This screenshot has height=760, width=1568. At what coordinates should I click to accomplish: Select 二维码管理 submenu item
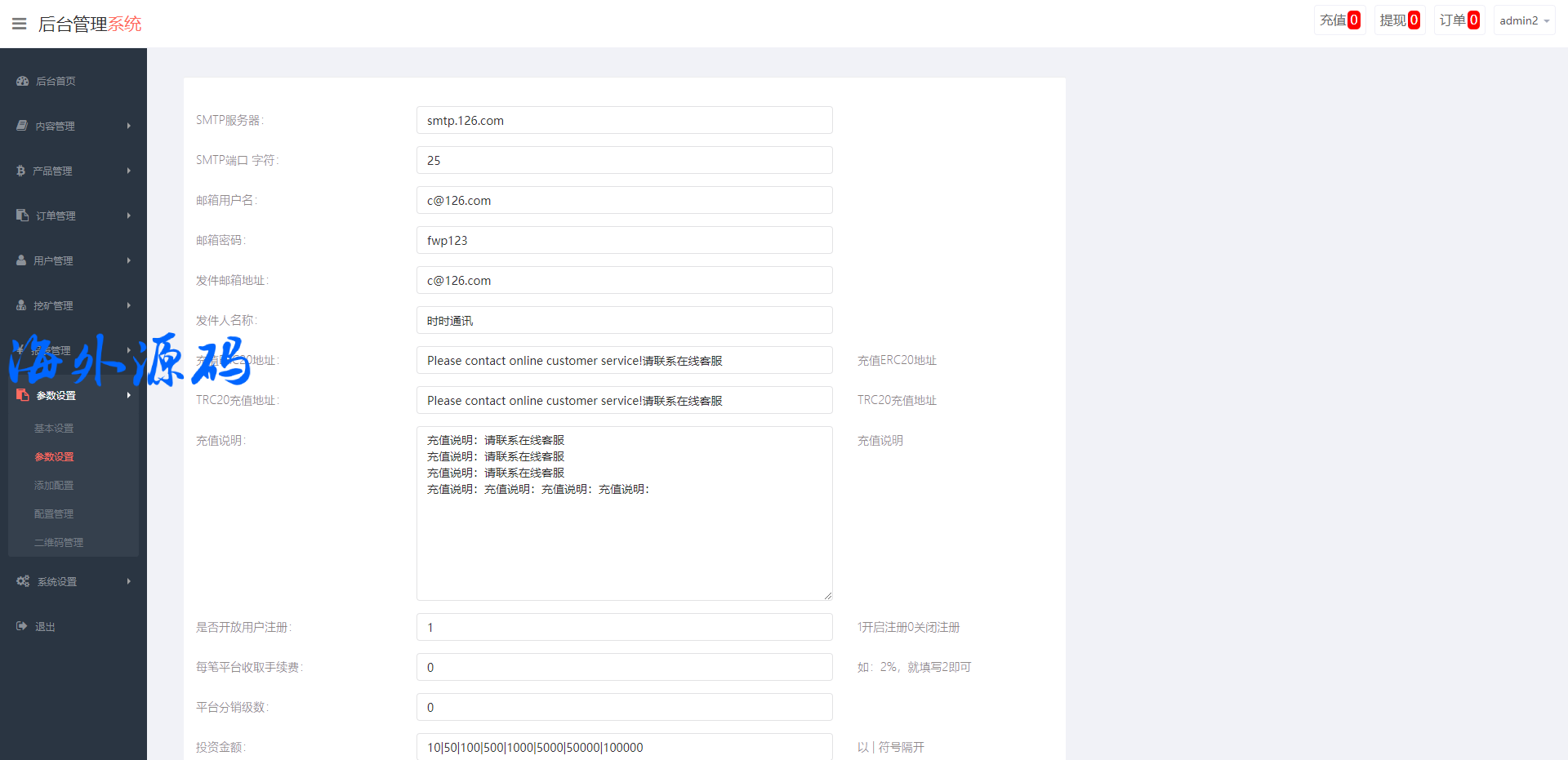pyautogui.click(x=59, y=542)
